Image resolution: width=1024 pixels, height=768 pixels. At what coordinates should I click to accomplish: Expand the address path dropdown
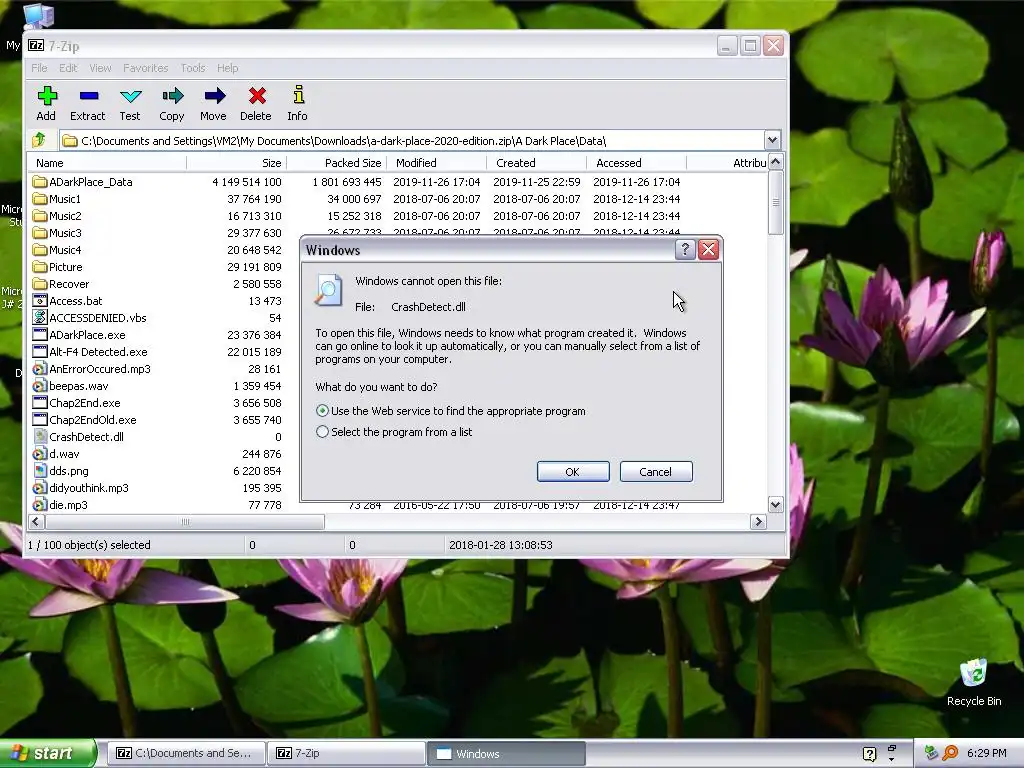[772, 140]
